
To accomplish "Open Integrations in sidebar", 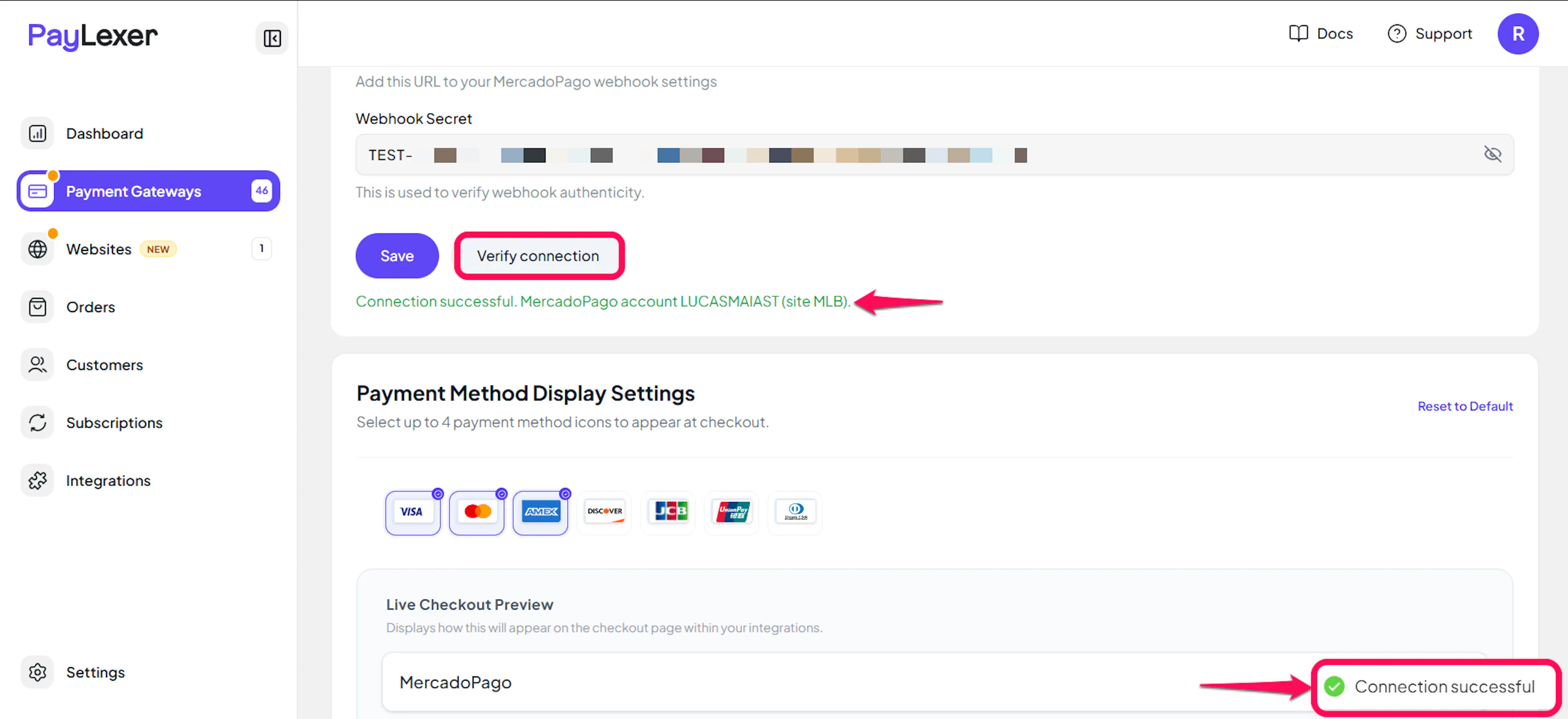I will tap(108, 480).
